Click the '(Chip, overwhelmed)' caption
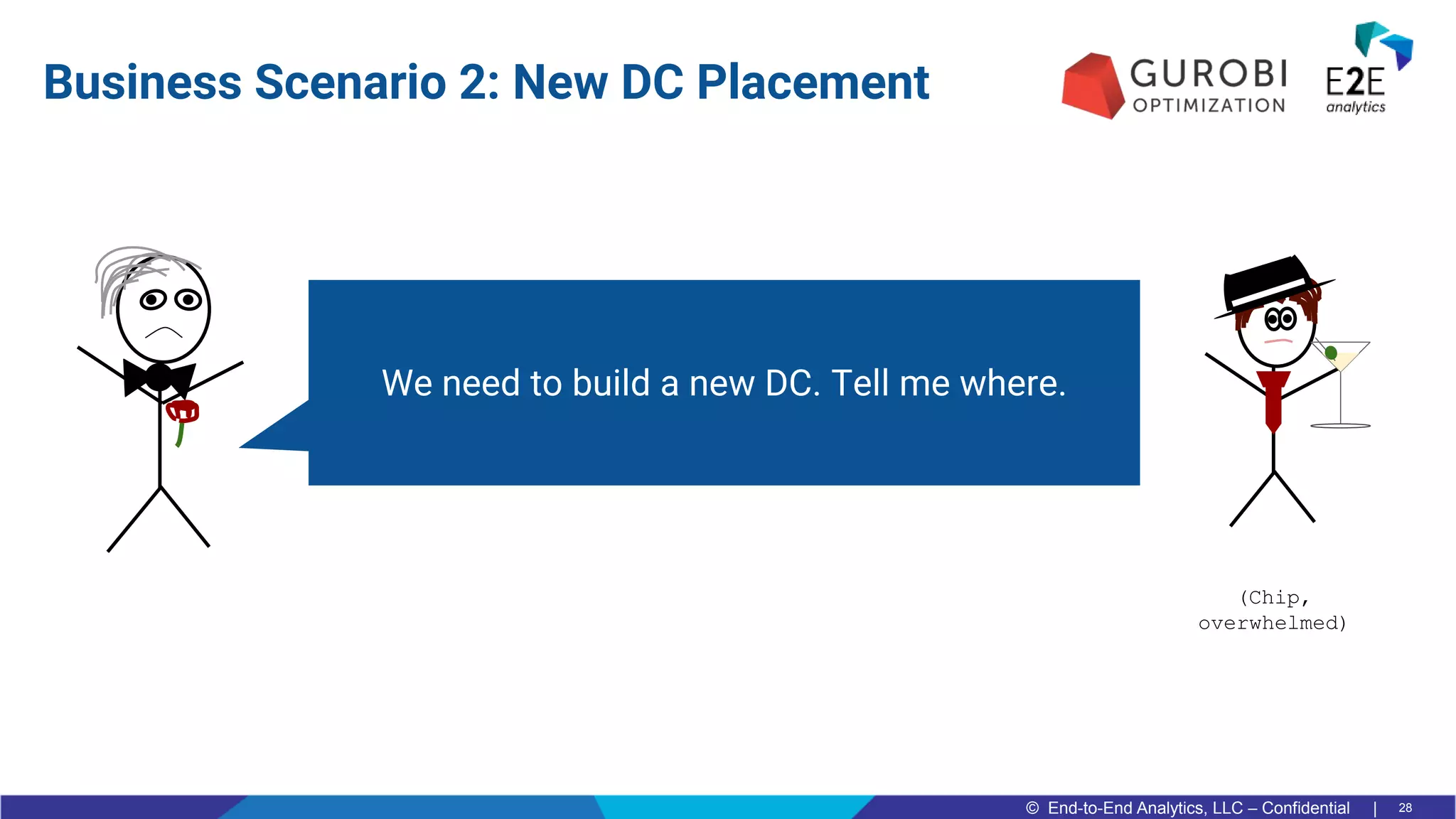1456x819 pixels. pos(1273,610)
